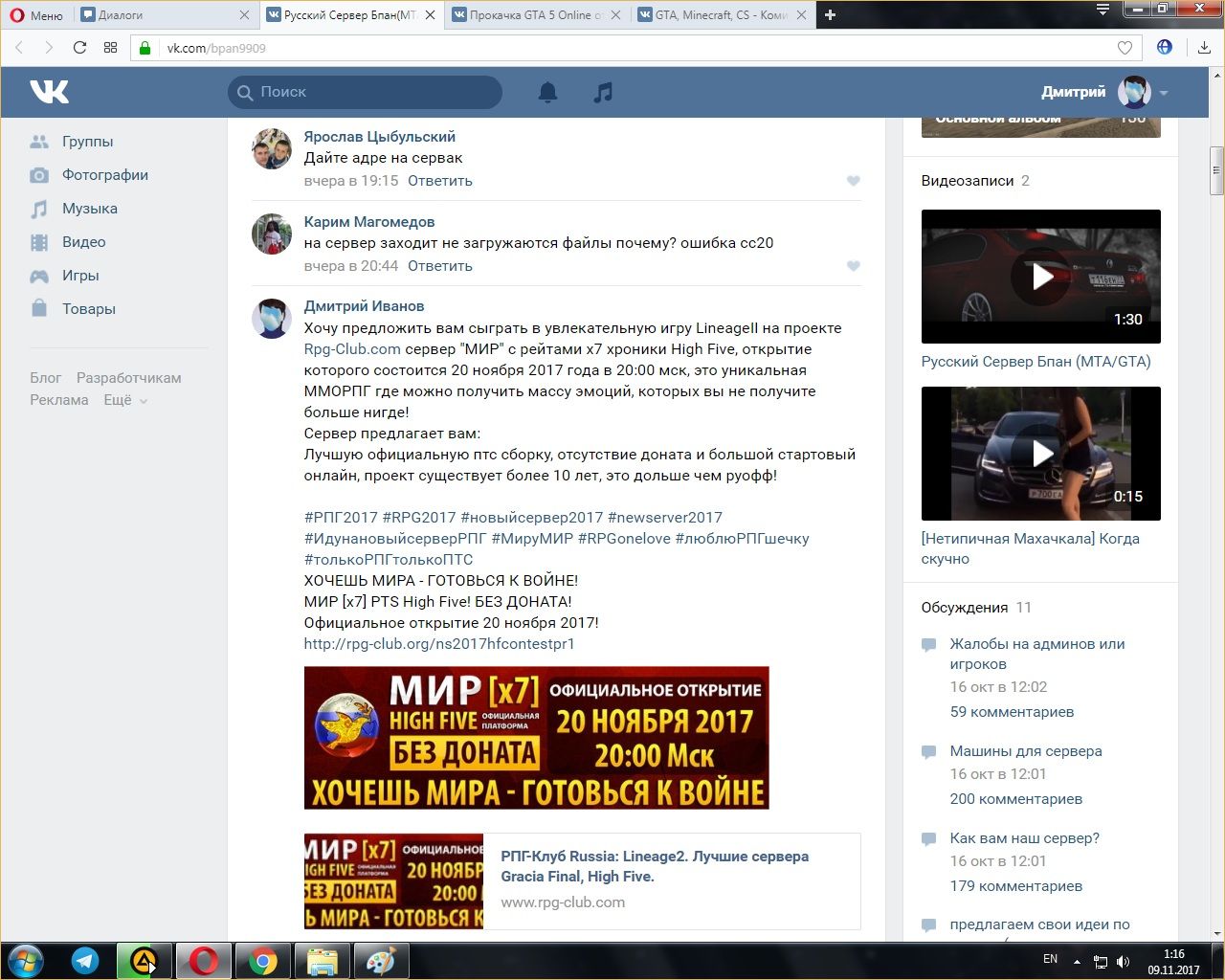
Task: Click the VK search field
Action: click(x=365, y=92)
